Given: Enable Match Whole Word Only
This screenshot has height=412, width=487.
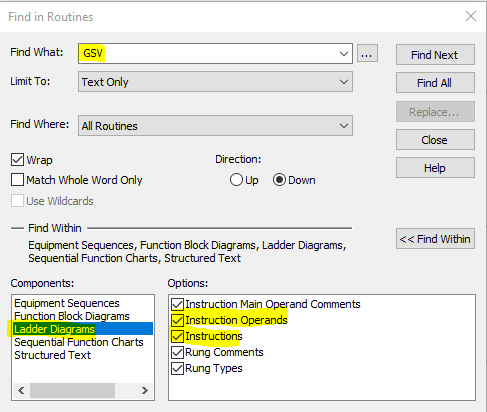Looking at the screenshot, I should [x=17, y=180].
